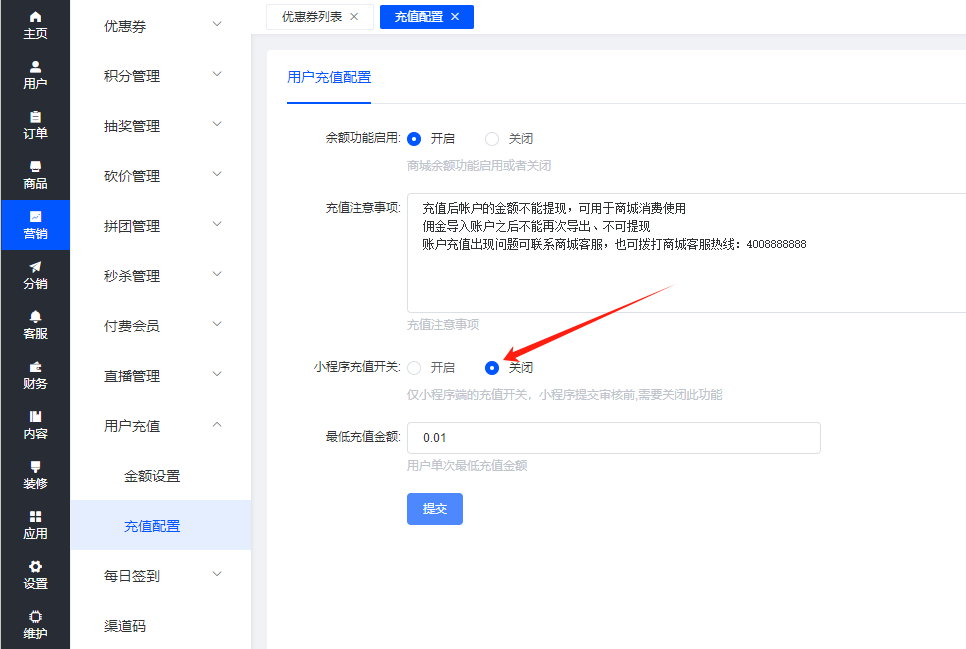Close the 充值配置 tab
Screen dimensions: 966x649
click(x=455, y=17)
